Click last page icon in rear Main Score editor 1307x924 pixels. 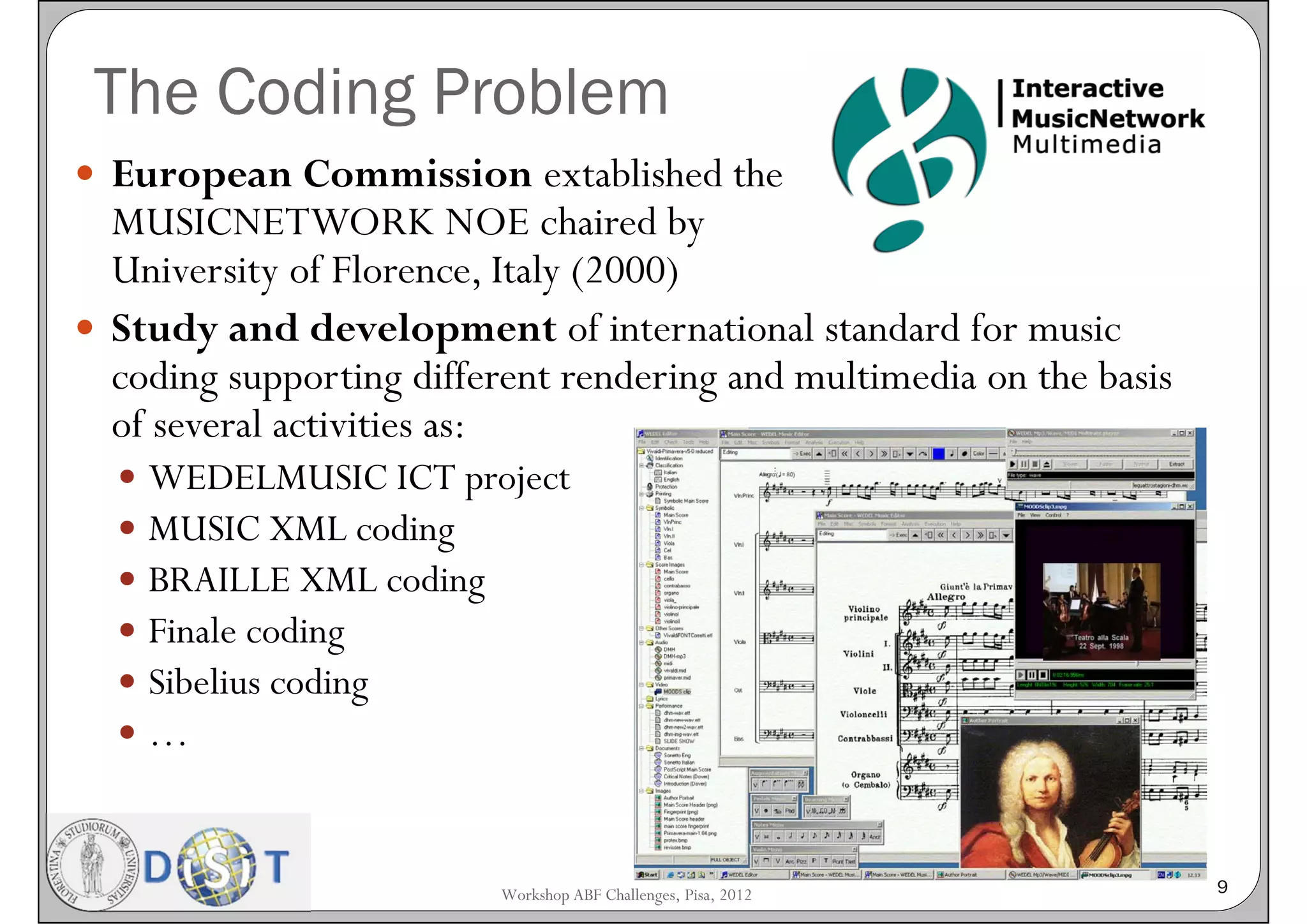click(896, 454)
